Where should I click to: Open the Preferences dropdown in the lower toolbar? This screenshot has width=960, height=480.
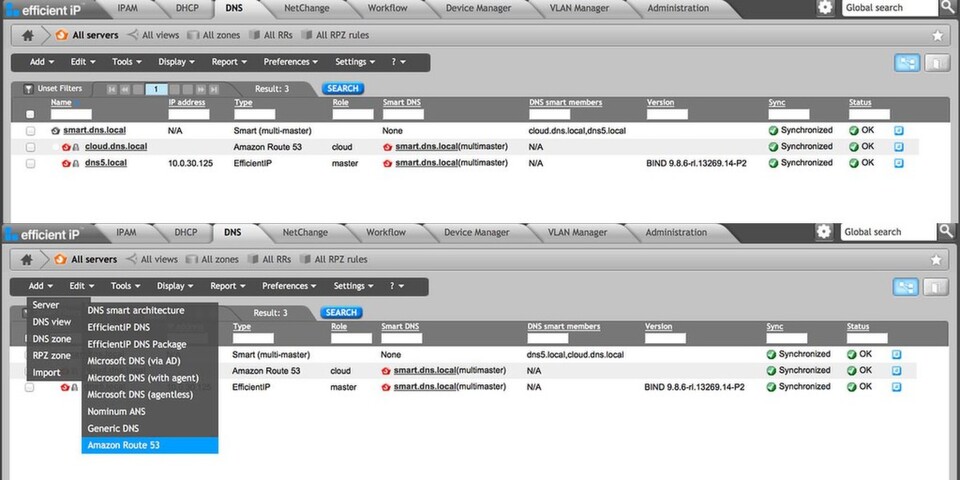click(290, 286)
